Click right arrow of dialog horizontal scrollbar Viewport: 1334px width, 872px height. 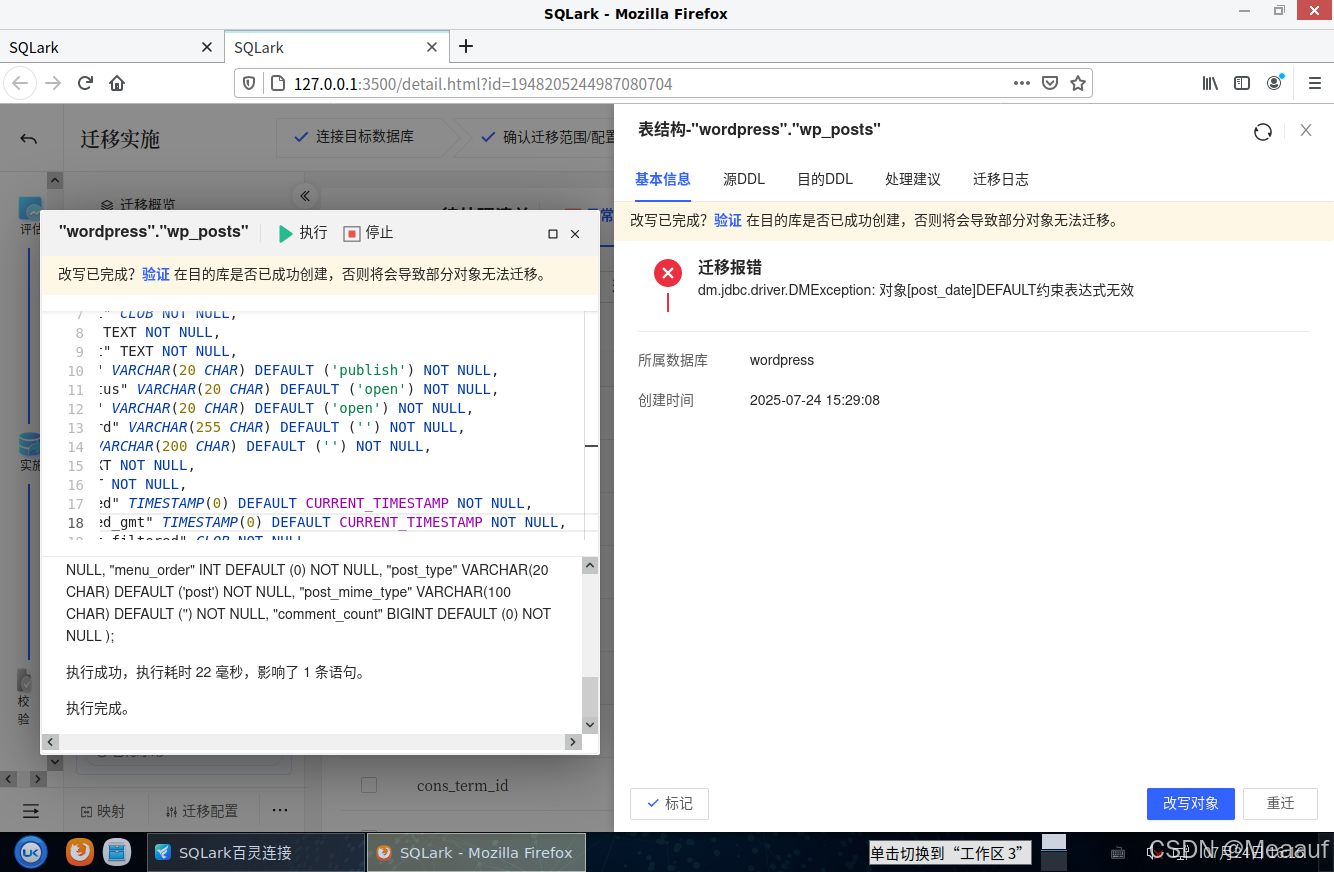click(x=573, y=742)
